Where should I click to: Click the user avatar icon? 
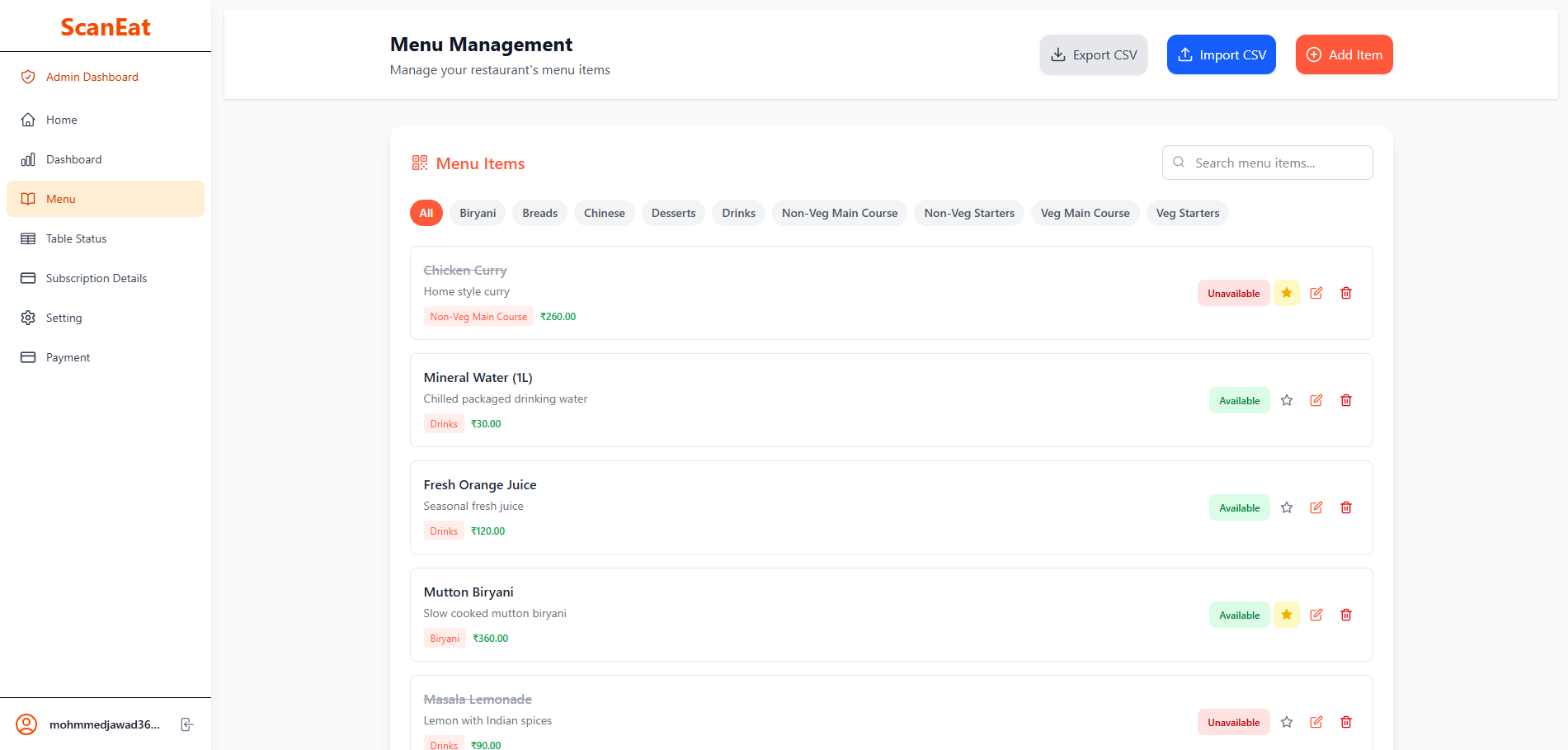click(x=26, y=724)
